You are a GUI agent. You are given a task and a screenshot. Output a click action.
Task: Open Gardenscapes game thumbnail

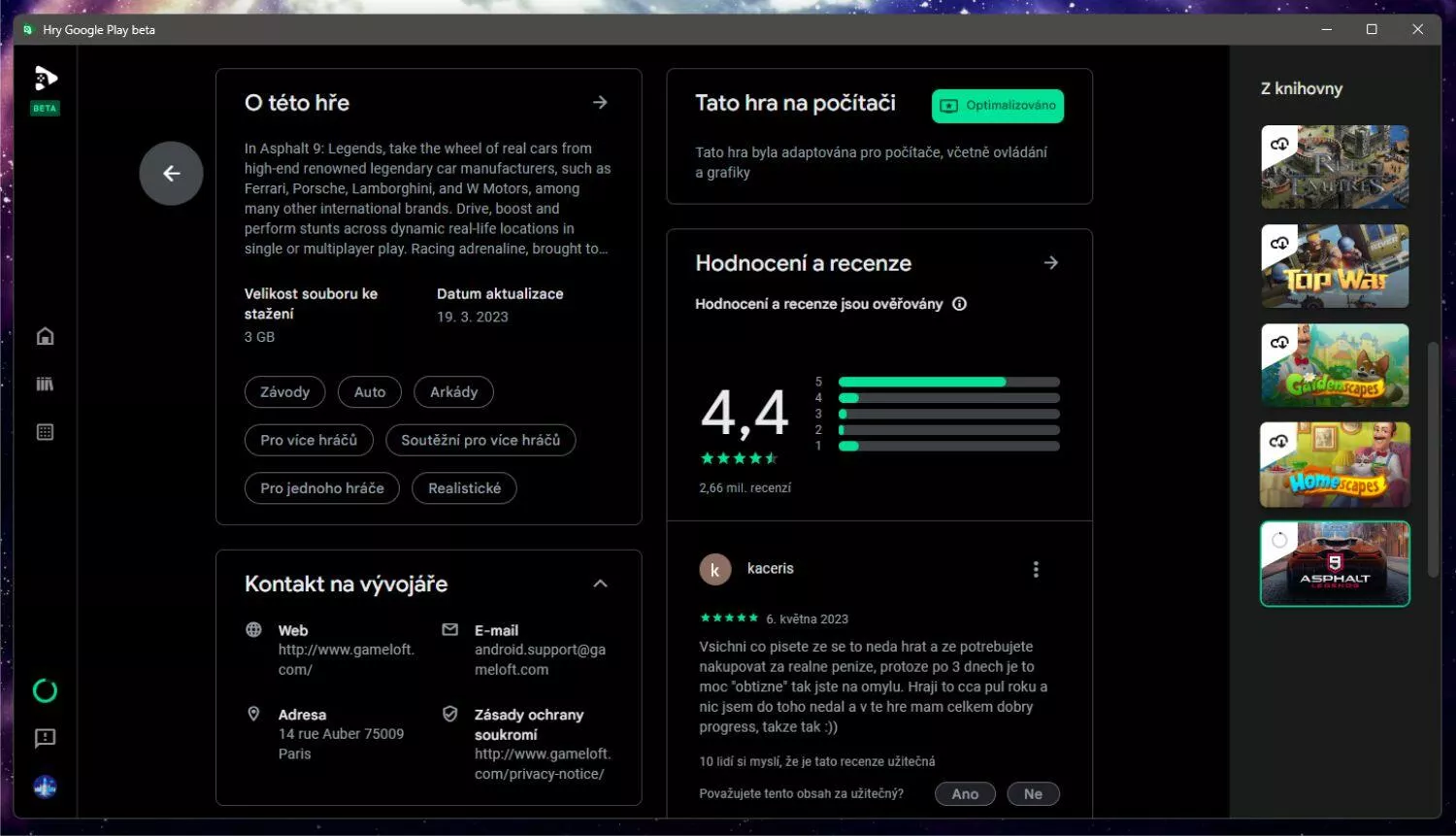click(x=1335, y=365)
